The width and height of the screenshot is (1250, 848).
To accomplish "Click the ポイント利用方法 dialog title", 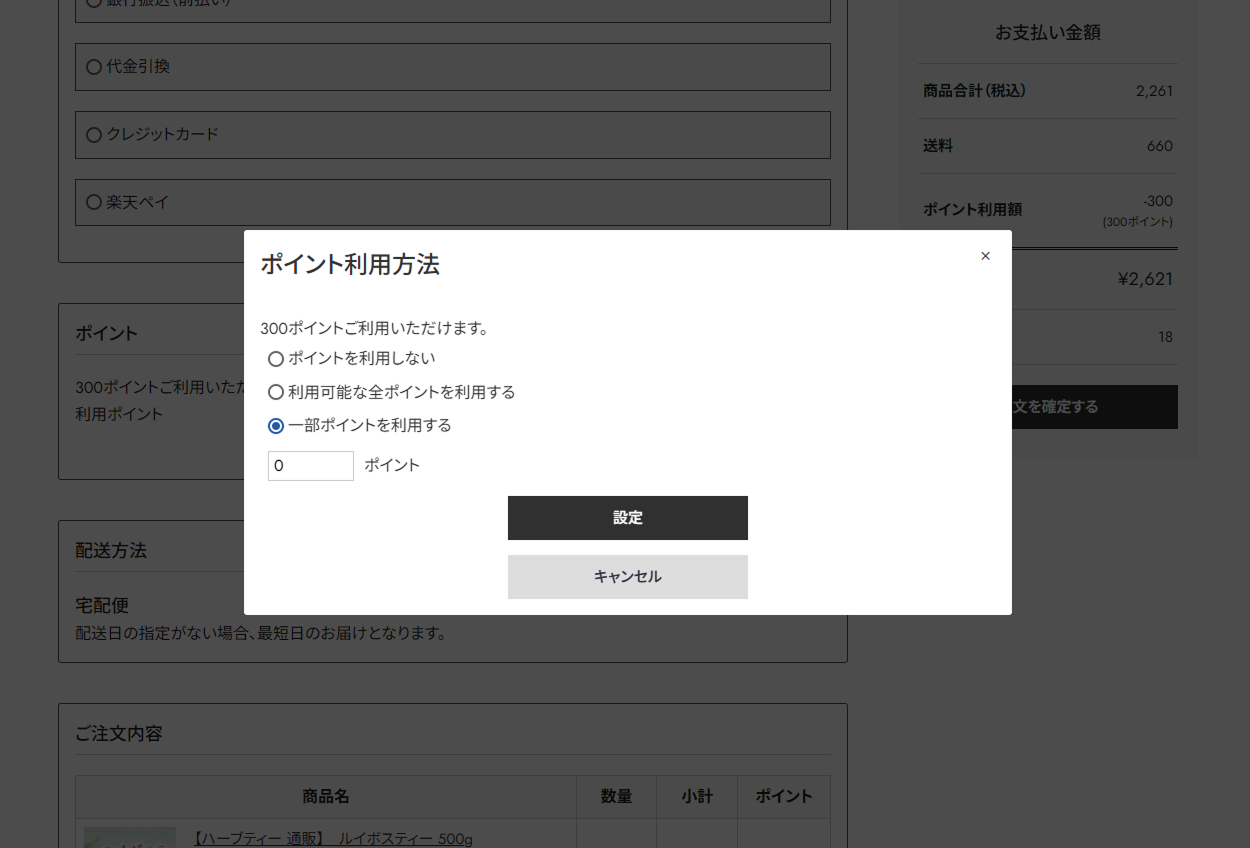I will 350,265.
